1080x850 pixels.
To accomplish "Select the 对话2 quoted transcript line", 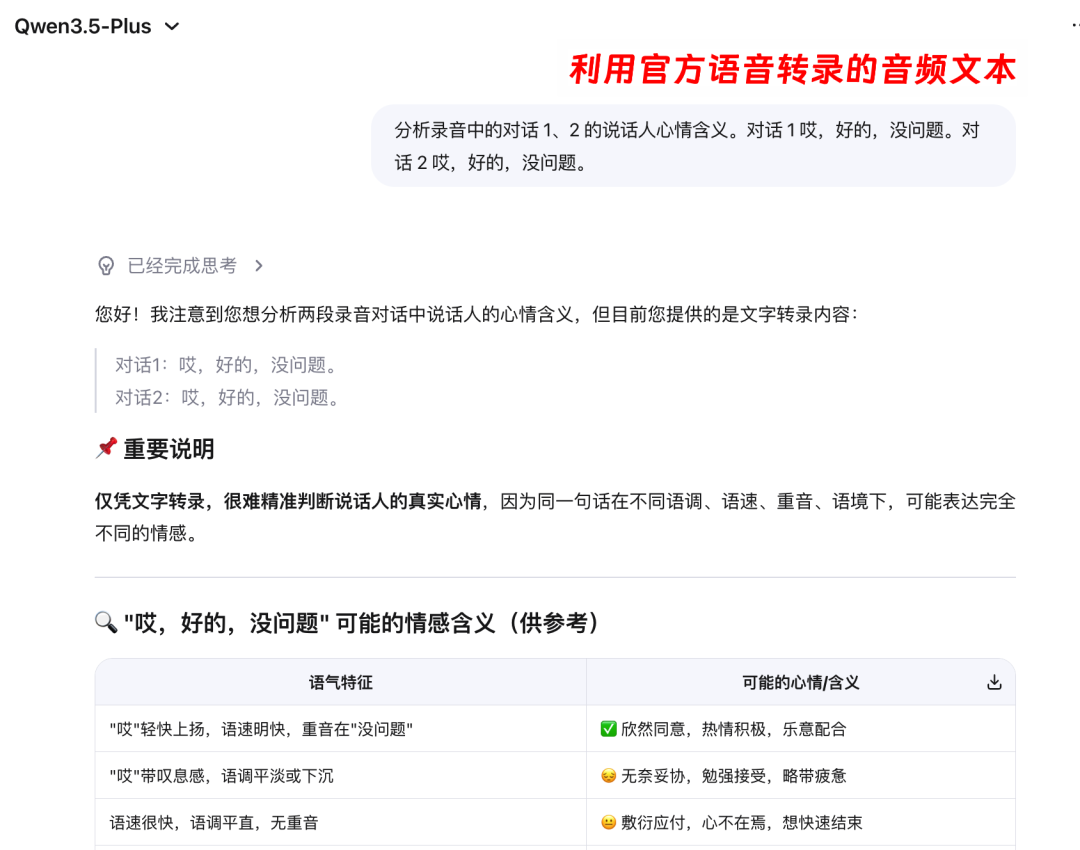I will [230, 398].
